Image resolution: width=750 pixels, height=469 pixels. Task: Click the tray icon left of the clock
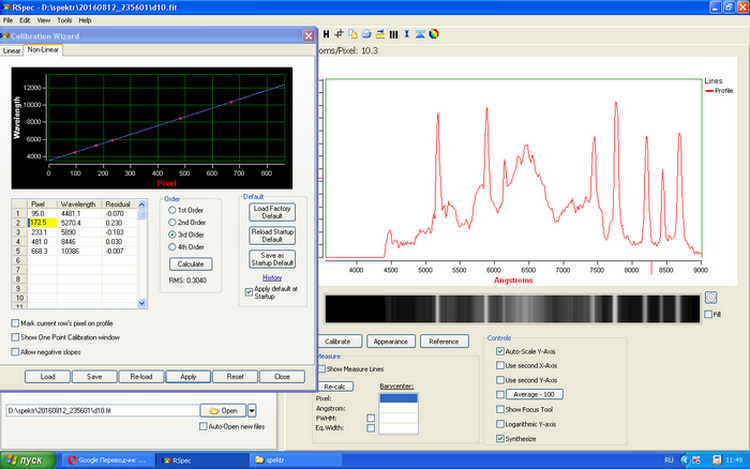click(717, 460)
